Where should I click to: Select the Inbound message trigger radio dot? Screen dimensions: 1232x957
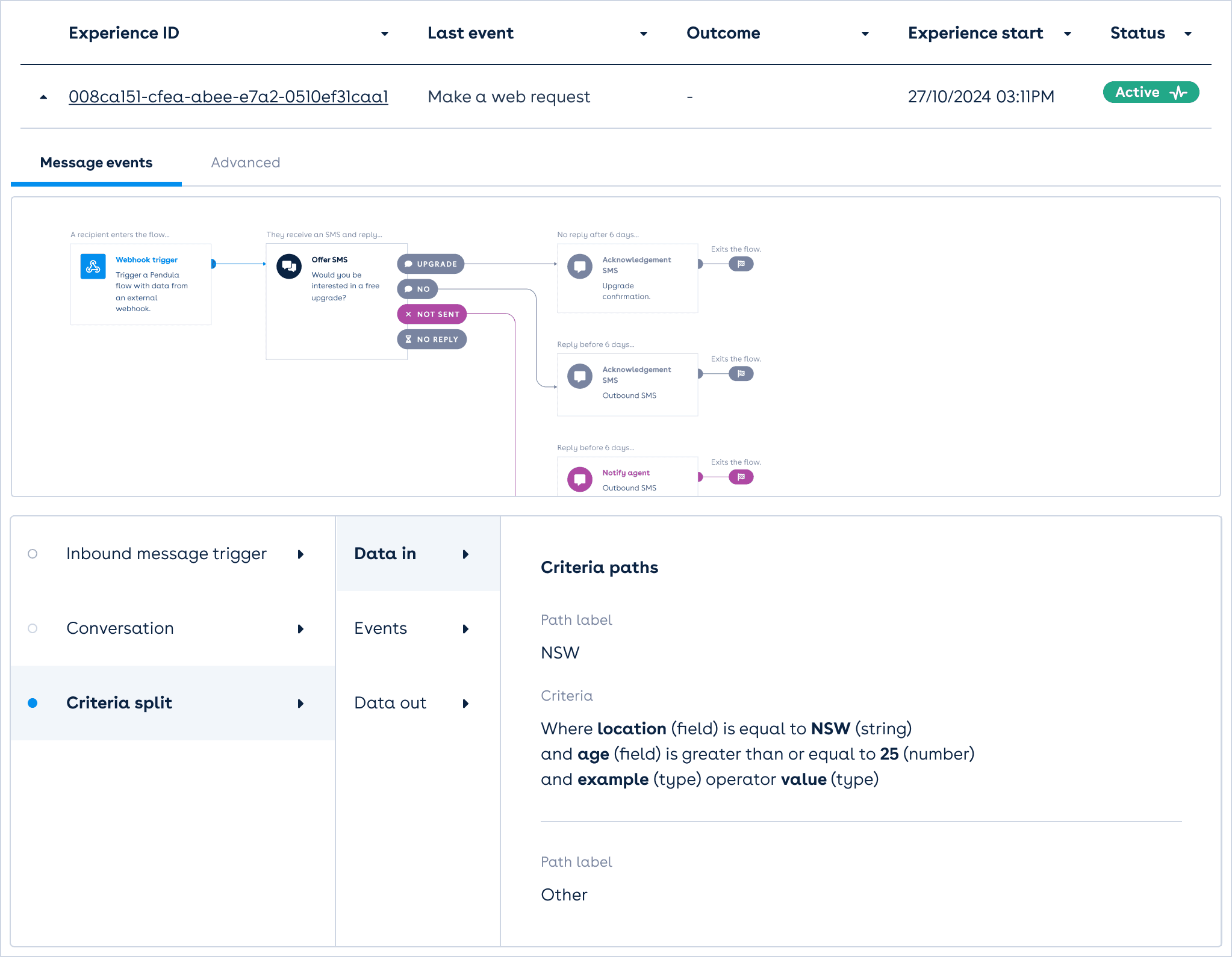pos(33,554)
